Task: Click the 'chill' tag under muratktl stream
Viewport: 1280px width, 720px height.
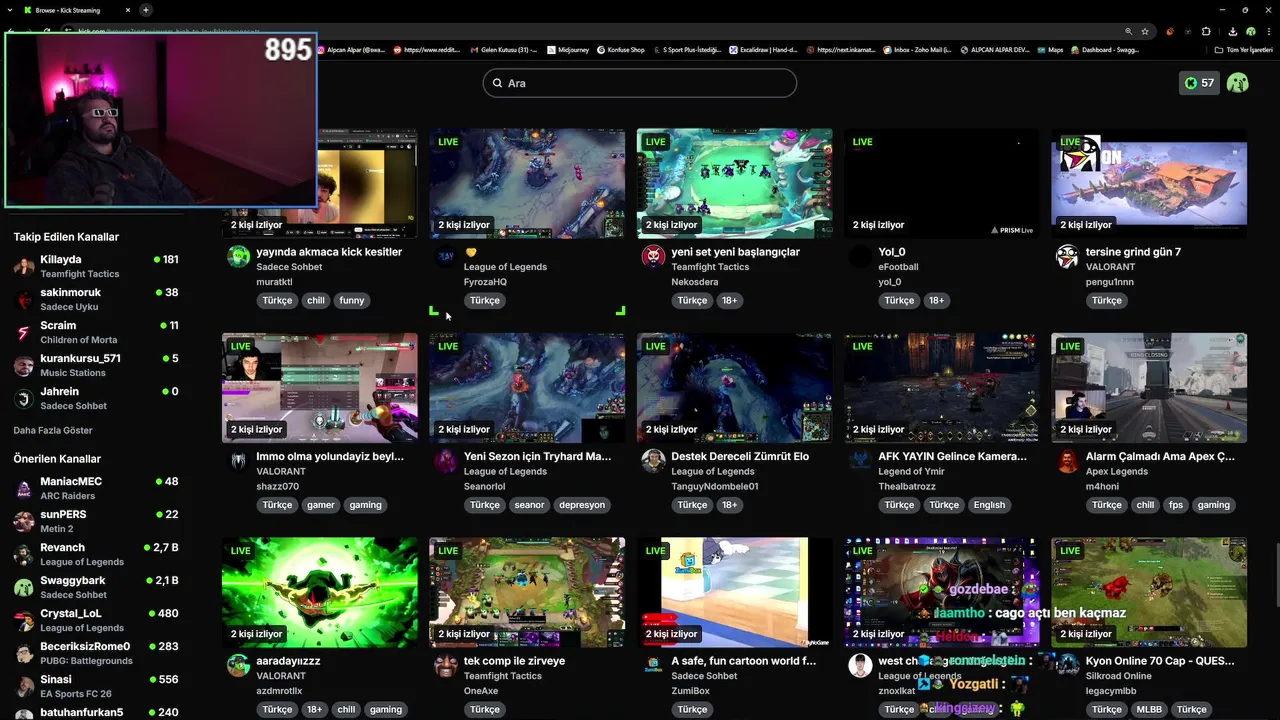Action: 316,300
